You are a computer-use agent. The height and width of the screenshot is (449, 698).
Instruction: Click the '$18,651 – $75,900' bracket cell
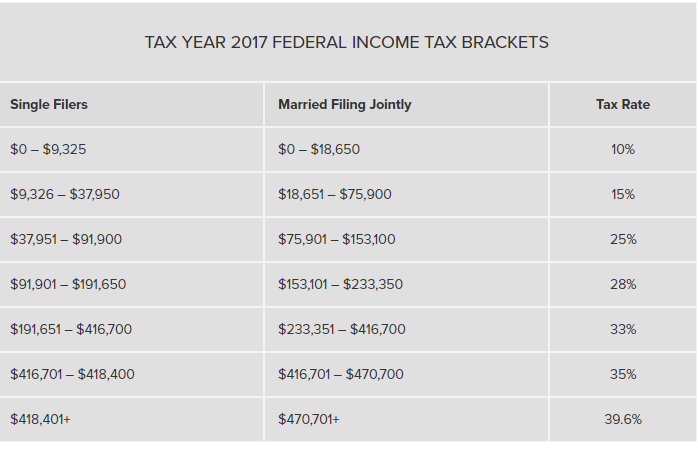click(x=335, y=194)
